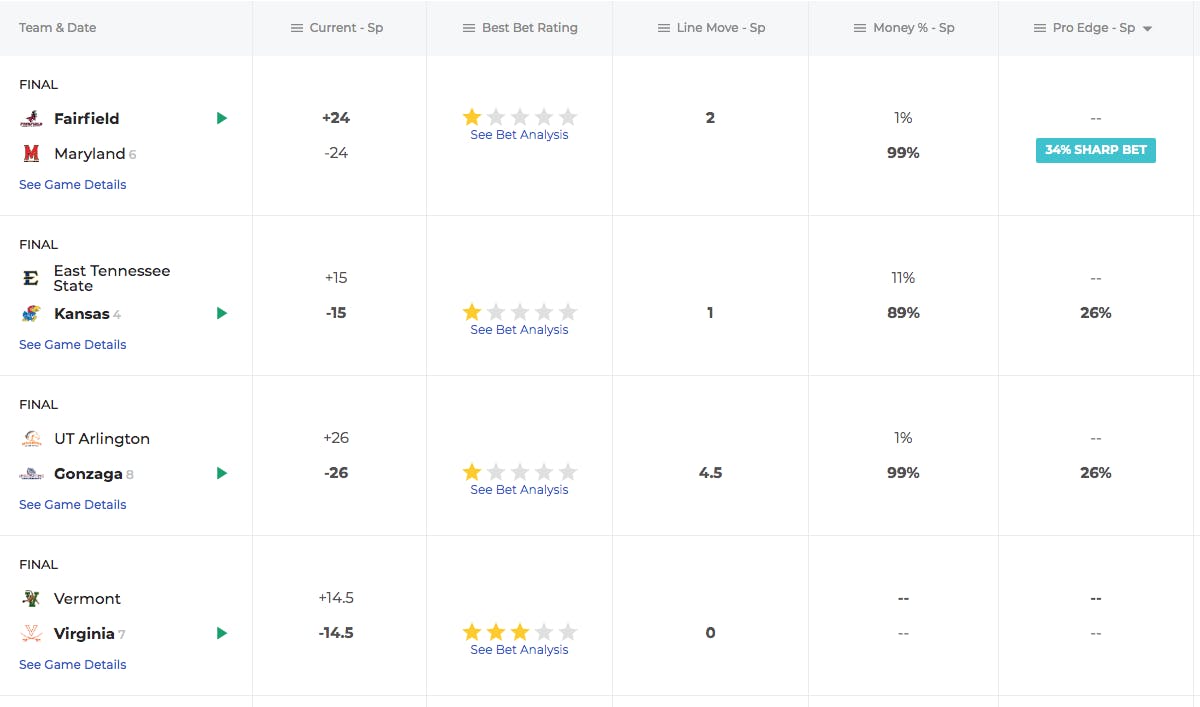Click the Fairfield team logo icon

pyautogui.click(x=31, y=119)
